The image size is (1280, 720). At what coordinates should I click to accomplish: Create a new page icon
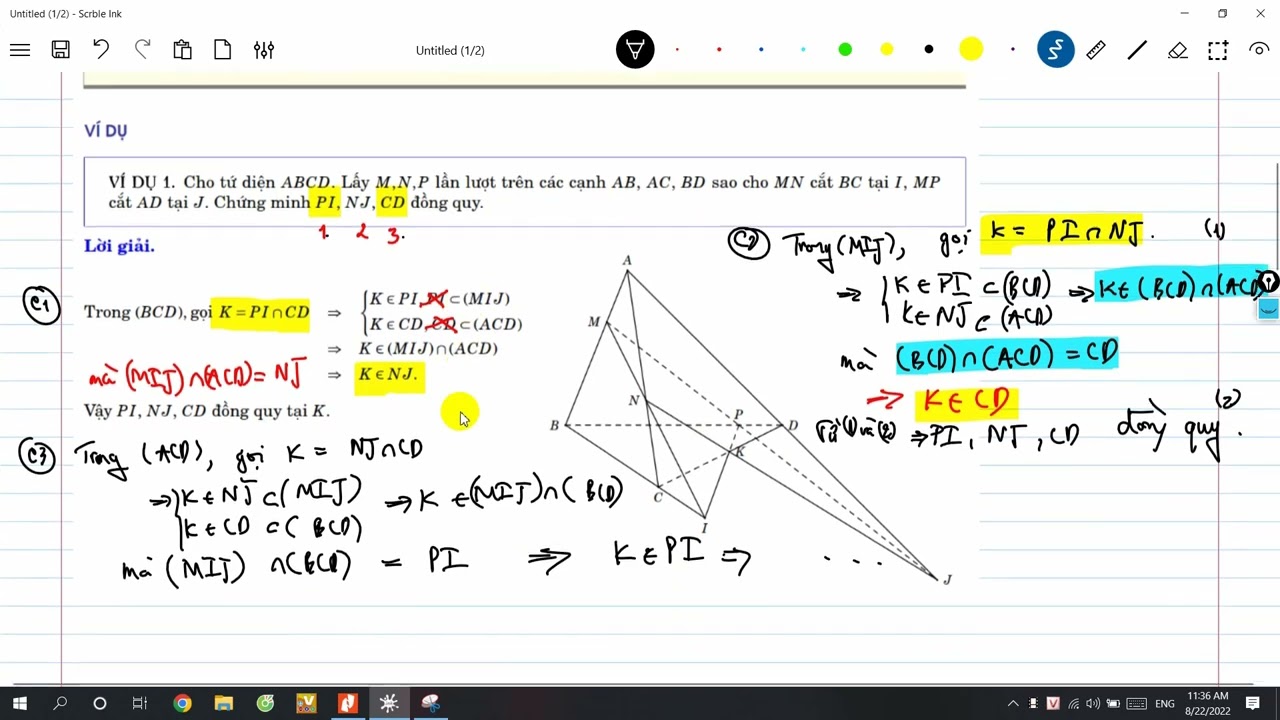pyautogui.click(x=222, y=50)
